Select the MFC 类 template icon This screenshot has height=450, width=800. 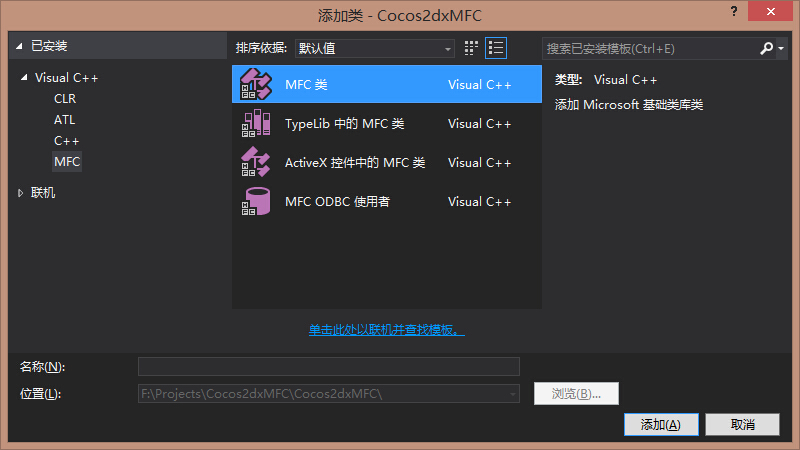pos(256,84)
